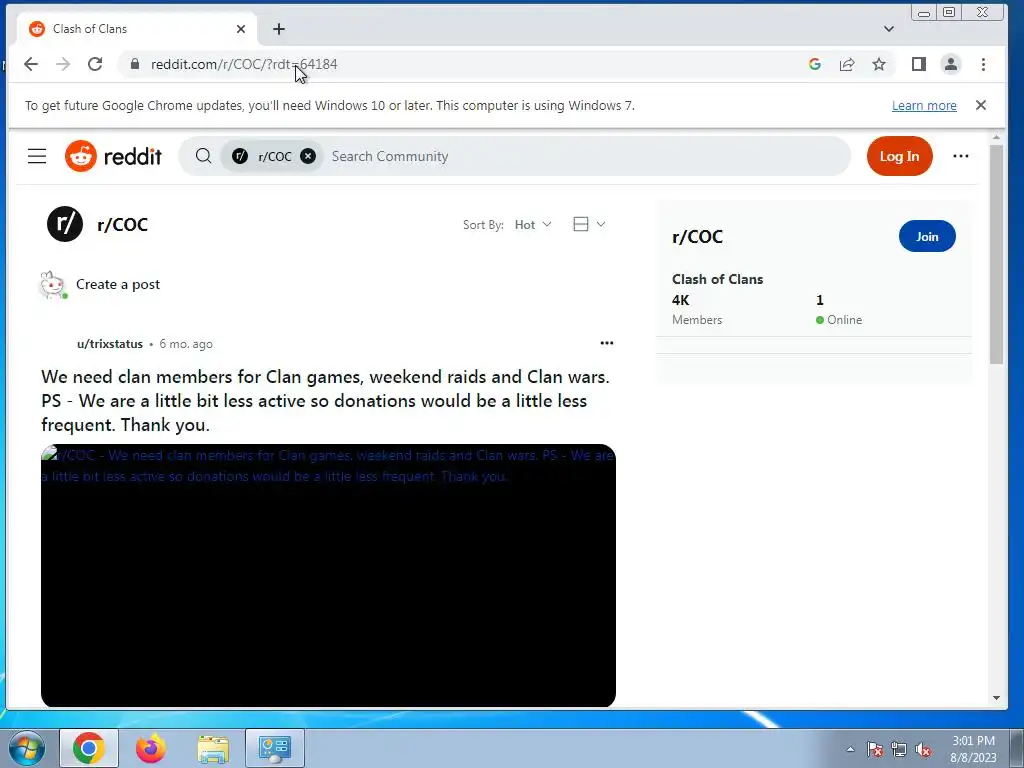The height and width of the screenshot is (768, 1024).
Task: Open Windows Start menu
Action: point(26,748)
